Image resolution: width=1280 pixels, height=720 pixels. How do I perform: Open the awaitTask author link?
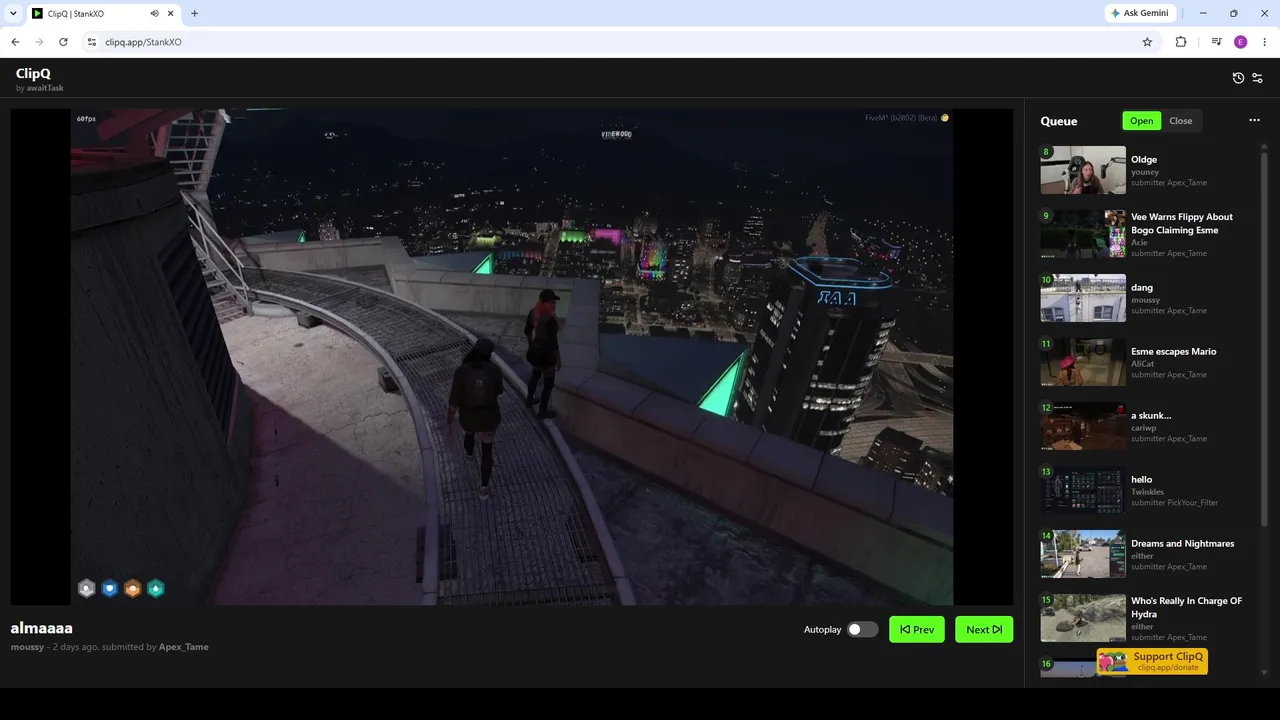tap(45, 88)
